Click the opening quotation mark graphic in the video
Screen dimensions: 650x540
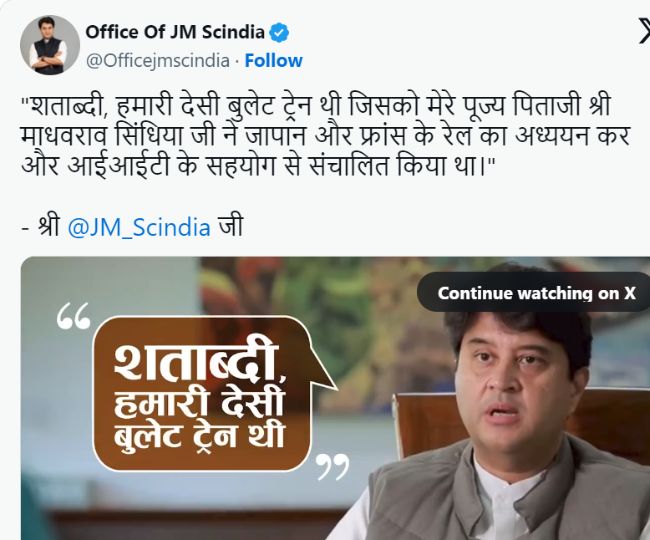tap(73, 316)
